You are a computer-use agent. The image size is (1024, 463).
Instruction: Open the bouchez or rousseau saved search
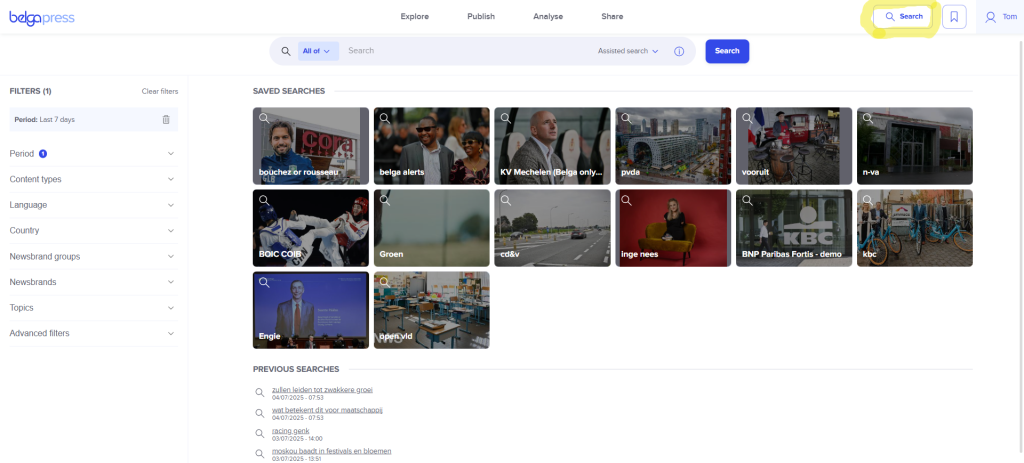(311, 146)
